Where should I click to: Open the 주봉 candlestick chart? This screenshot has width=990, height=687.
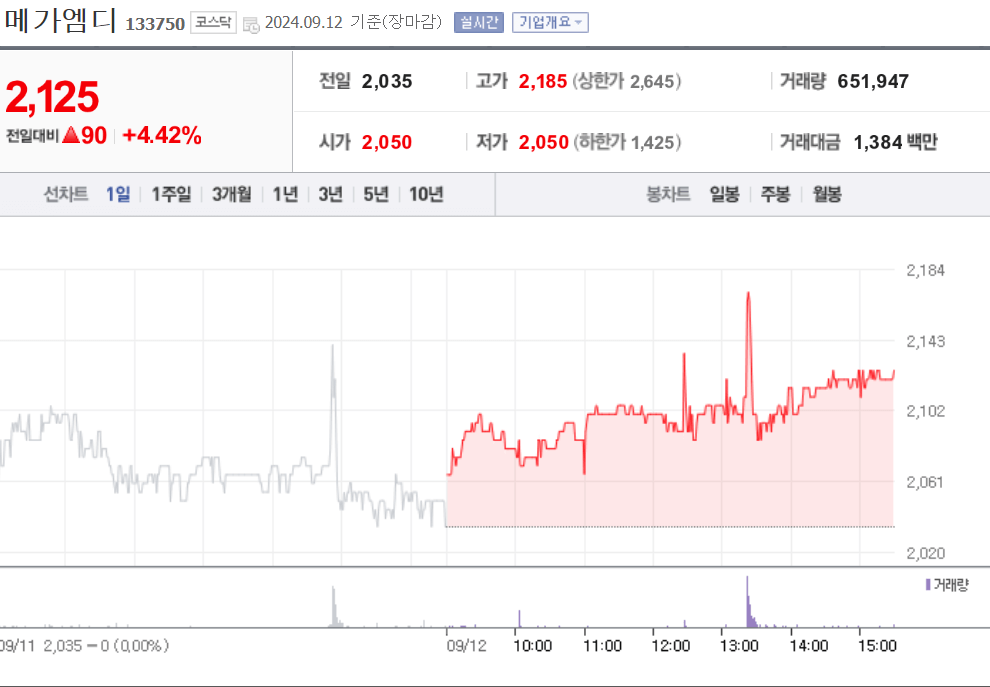pos(775,194)
